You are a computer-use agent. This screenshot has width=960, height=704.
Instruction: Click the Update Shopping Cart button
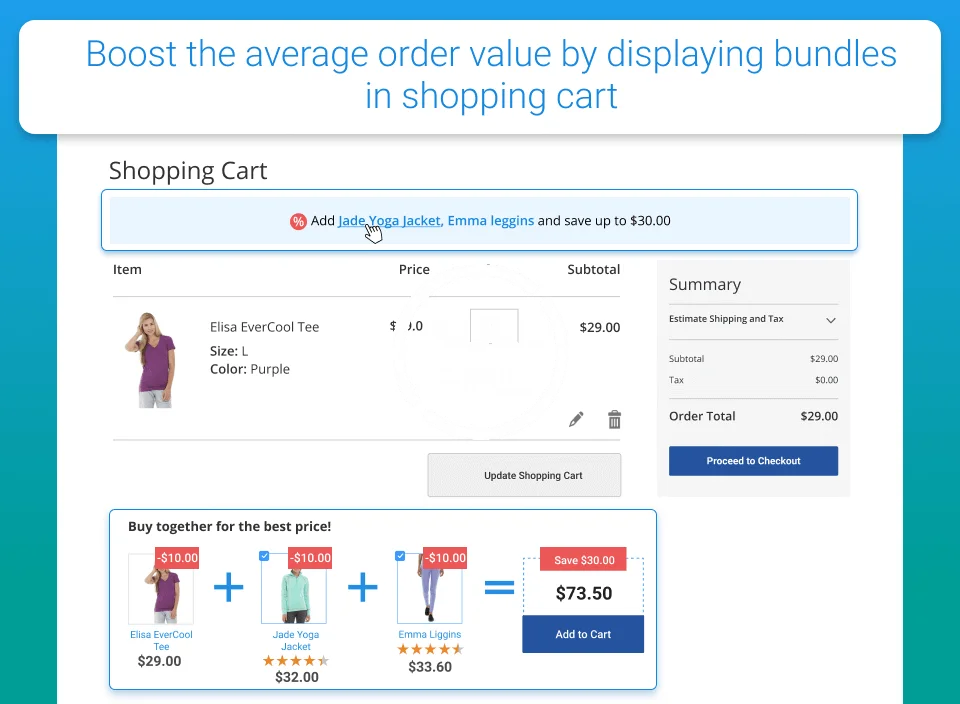[524, 475]
